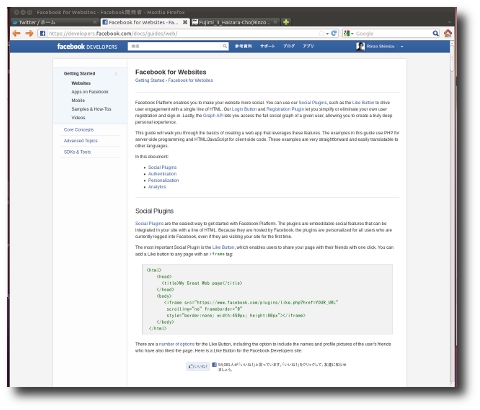Open Advanced Topics in the sidebar

(81, 141)
